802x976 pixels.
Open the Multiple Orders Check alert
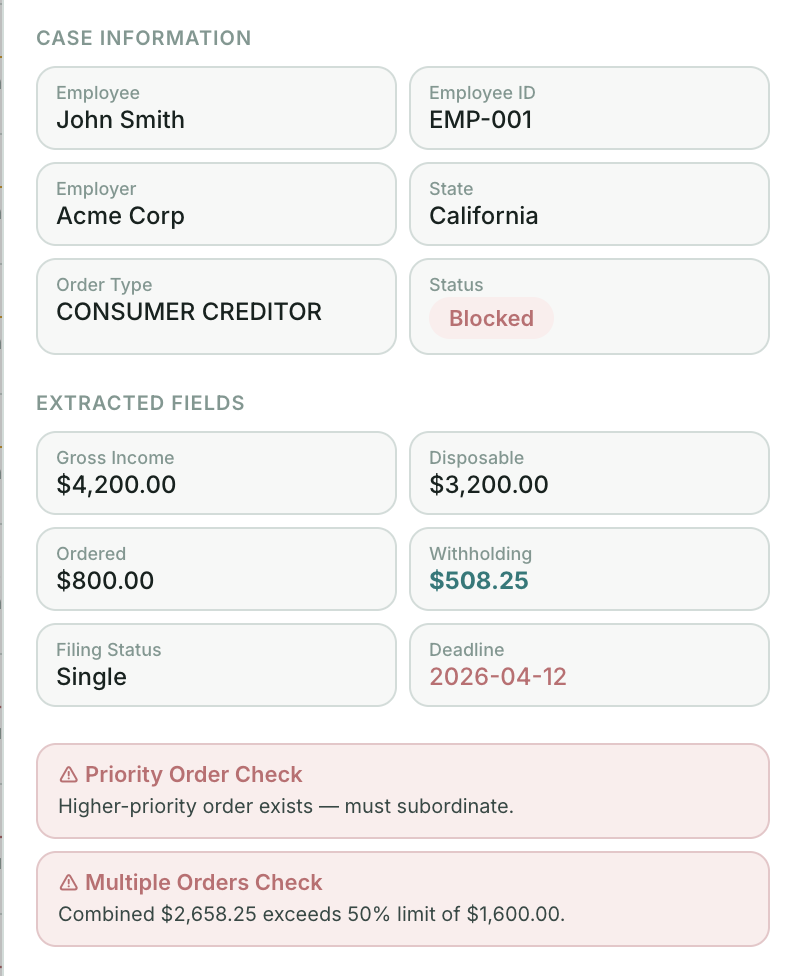pos(402,899)
